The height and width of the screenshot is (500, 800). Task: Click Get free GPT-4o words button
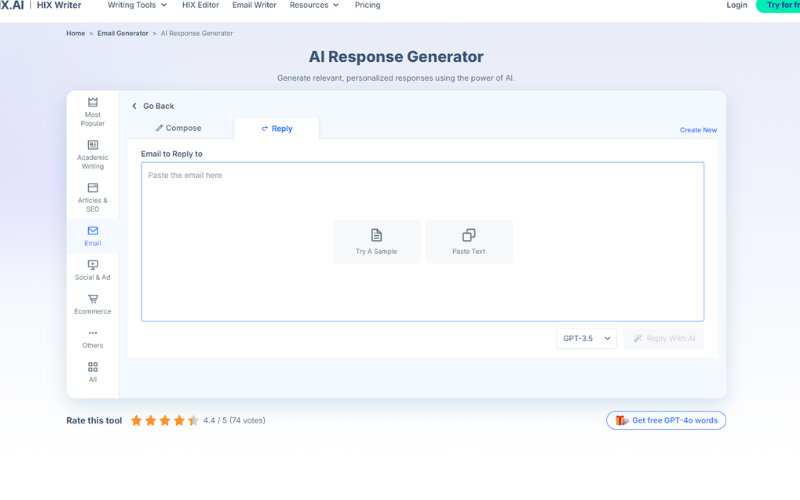[x=666, y=420]
